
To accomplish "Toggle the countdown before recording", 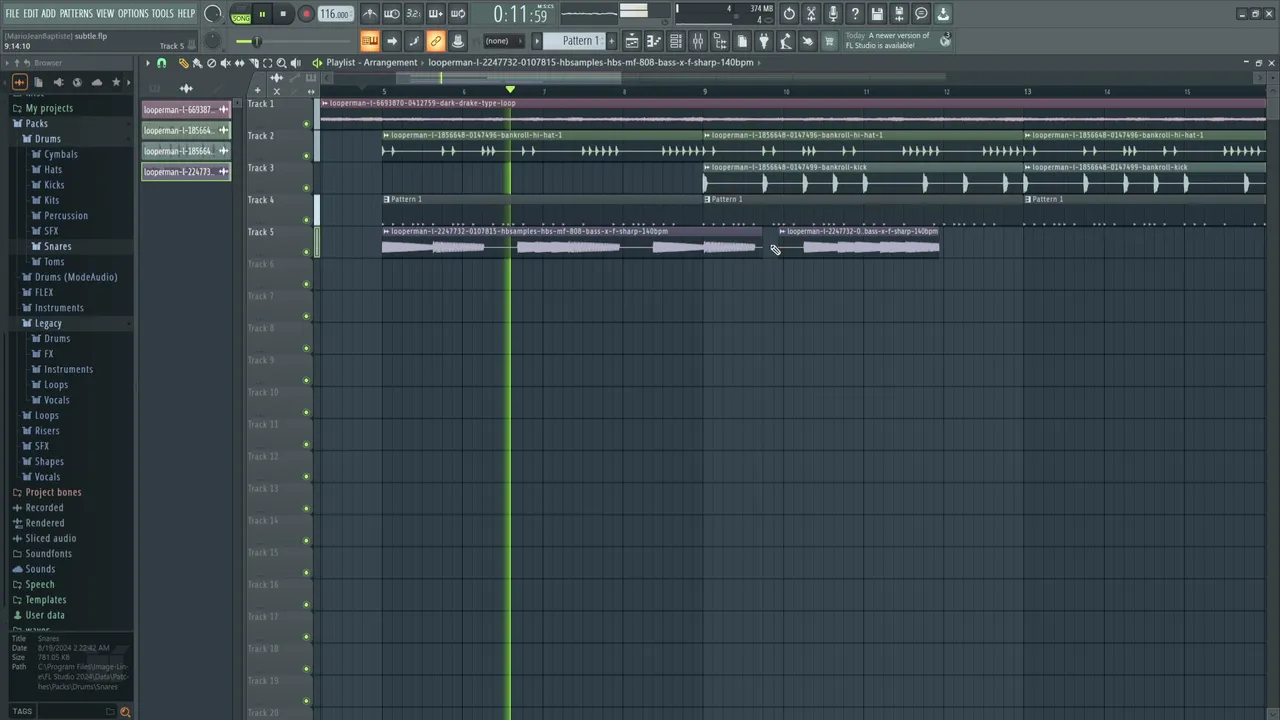I will pos(413,14).
